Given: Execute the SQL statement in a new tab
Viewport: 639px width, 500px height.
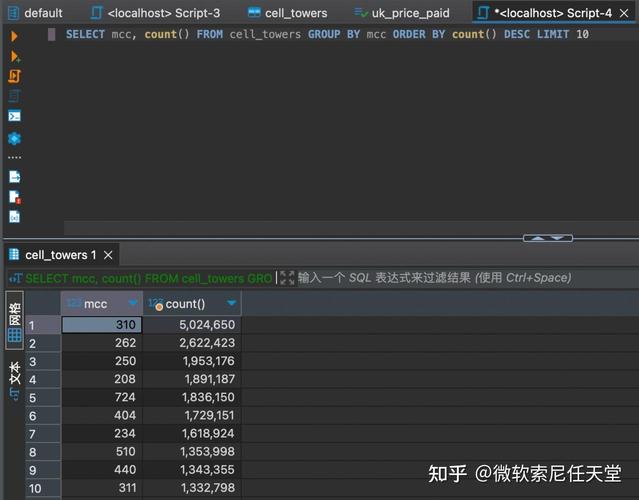Looking at the screenshot, I should (15, 57).
